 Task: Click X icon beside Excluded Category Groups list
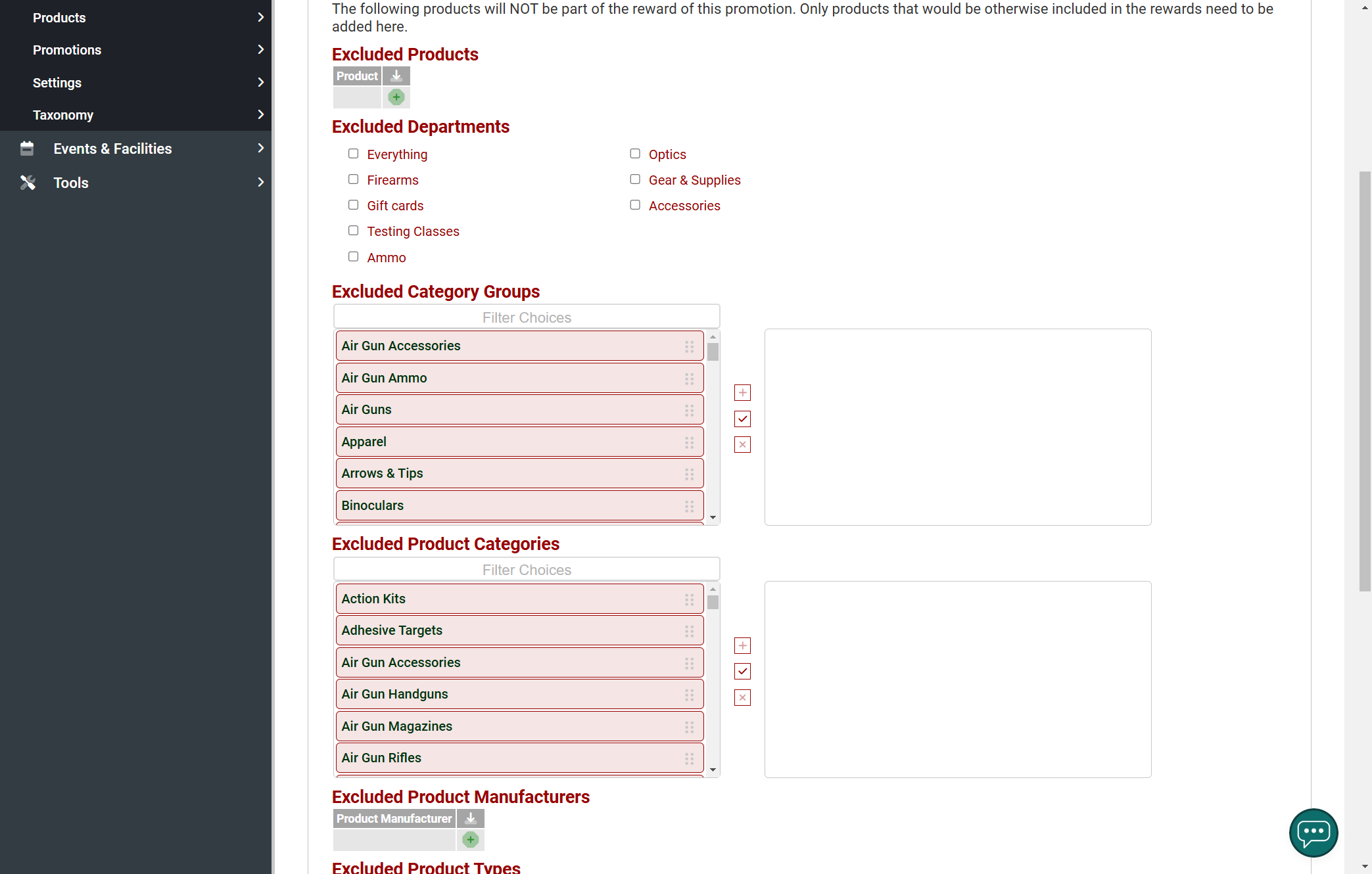[x=742, y=445]
